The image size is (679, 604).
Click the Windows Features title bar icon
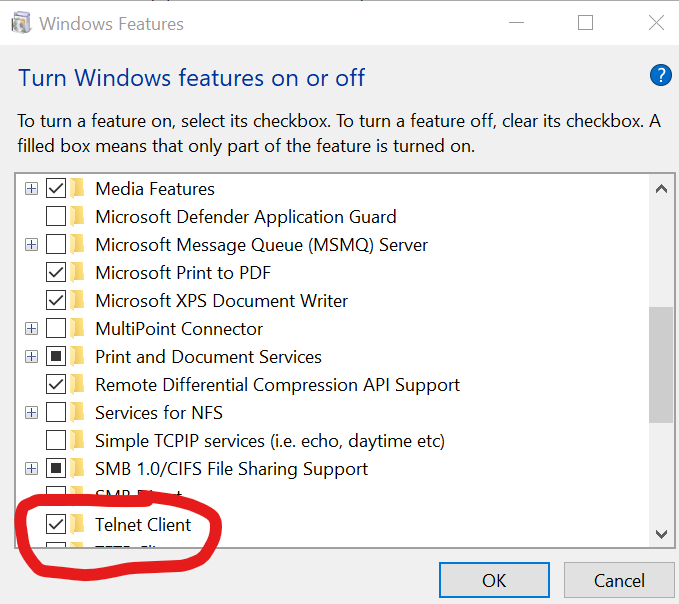pos(20,23)
